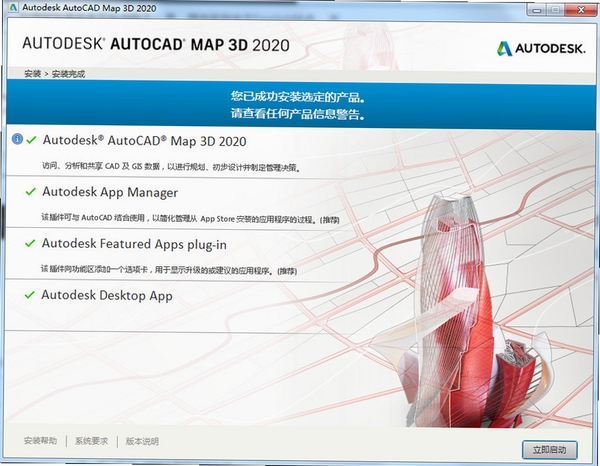
Task: Select the Autodesk App Manager product title
Action: [x=110, y=192]
